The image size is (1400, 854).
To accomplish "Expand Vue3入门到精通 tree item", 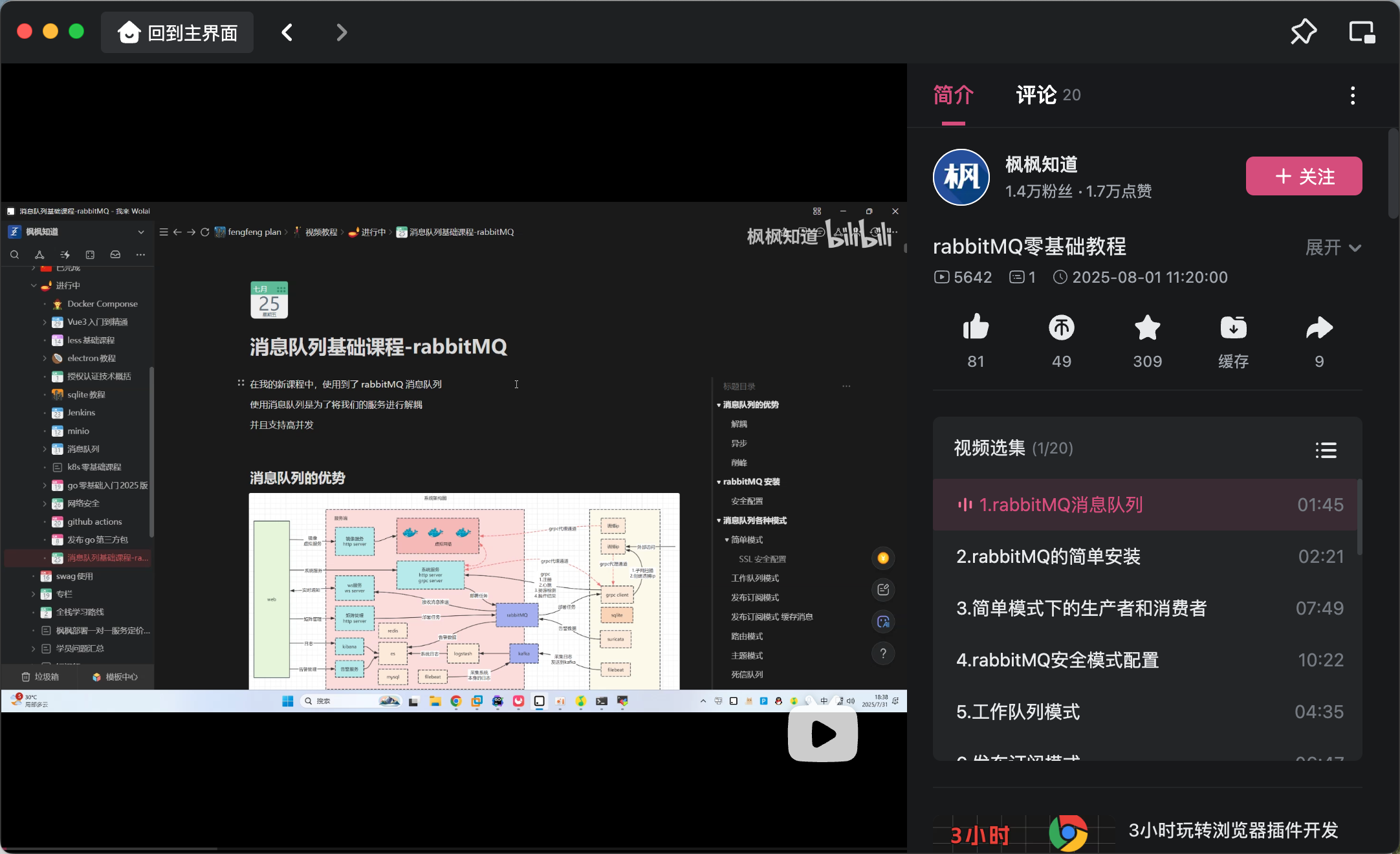I will (x=45, y=322).
